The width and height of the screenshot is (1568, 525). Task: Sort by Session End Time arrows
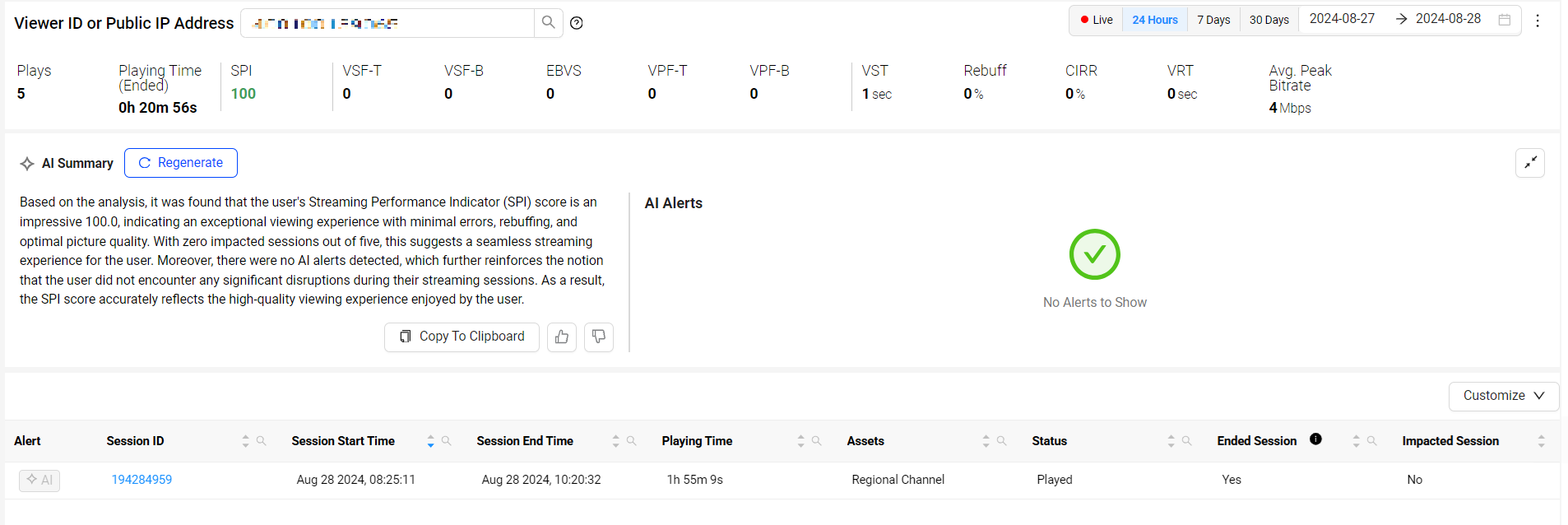click(x=615, y=441)
